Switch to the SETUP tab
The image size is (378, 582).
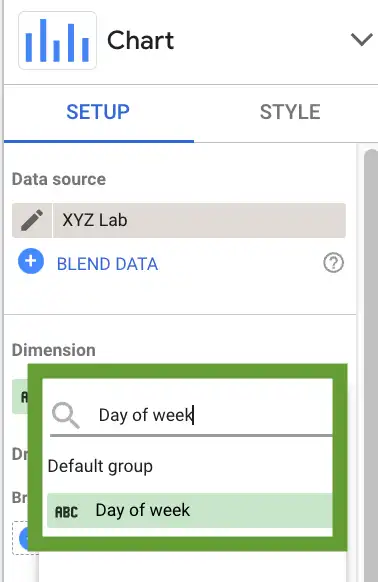[x=98, y=112]
